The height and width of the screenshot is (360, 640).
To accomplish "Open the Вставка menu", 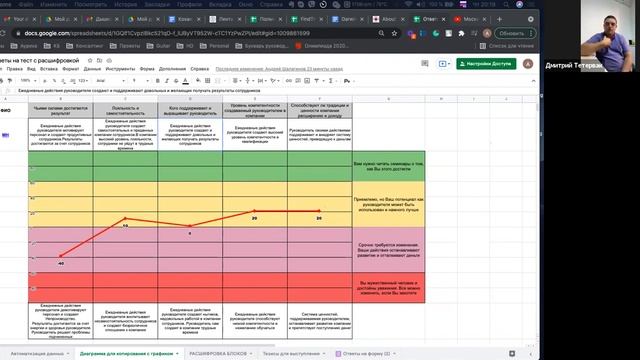I will click(x=49, y=69).
